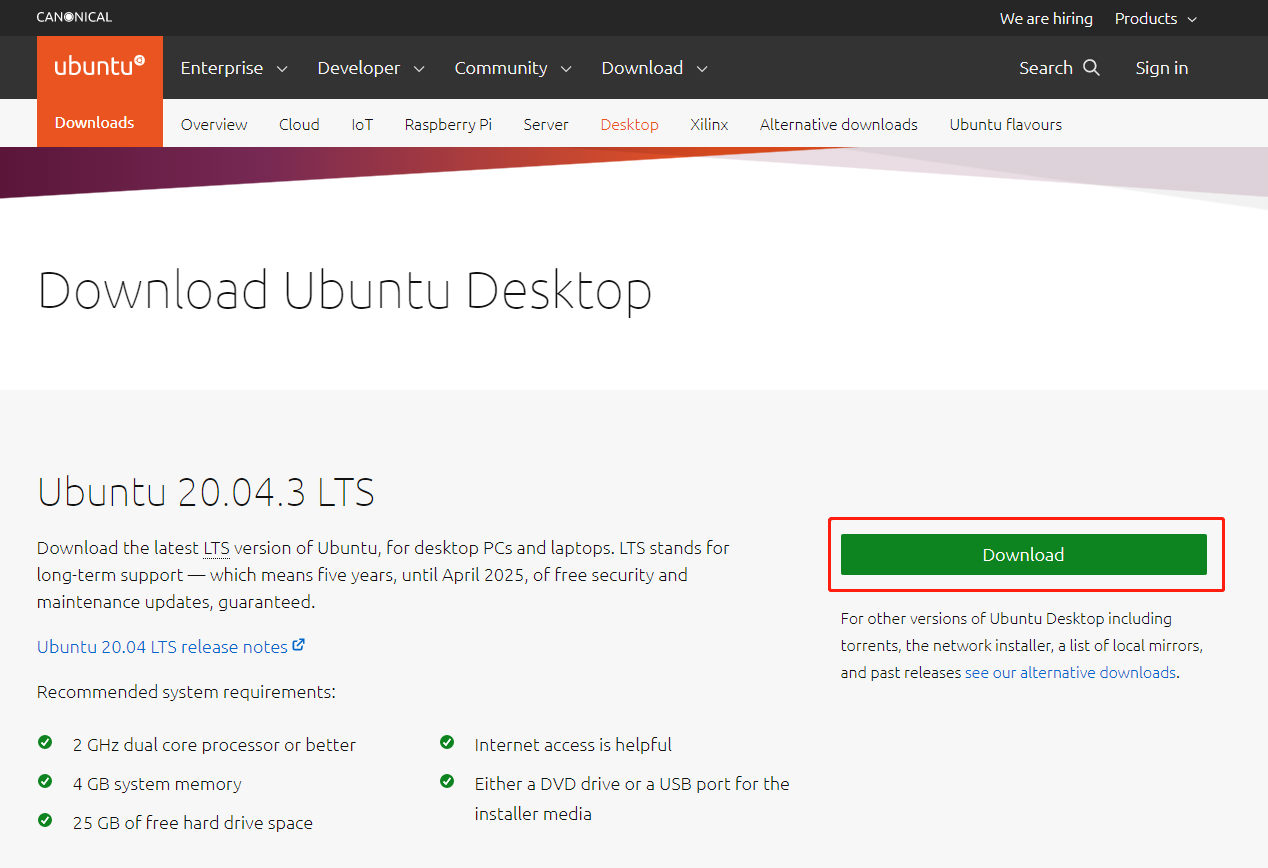Open the Ubuntu flavours tab
The width and height of the screenshot is (1268, 868).
1006,124
